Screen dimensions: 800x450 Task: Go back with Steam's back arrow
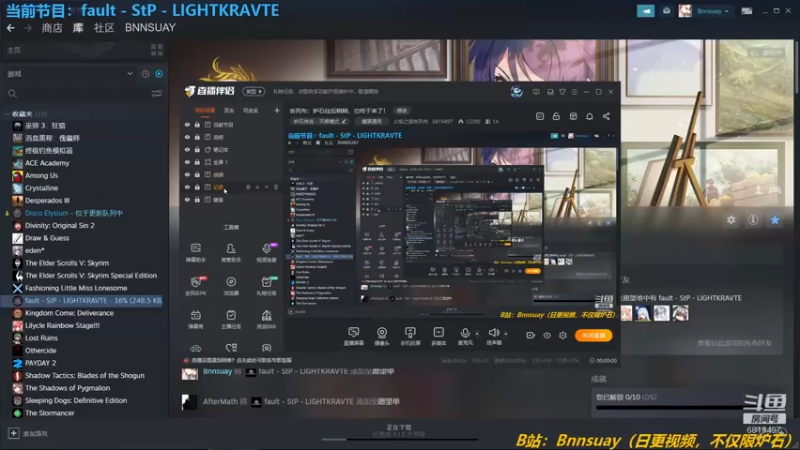point(10,28)
